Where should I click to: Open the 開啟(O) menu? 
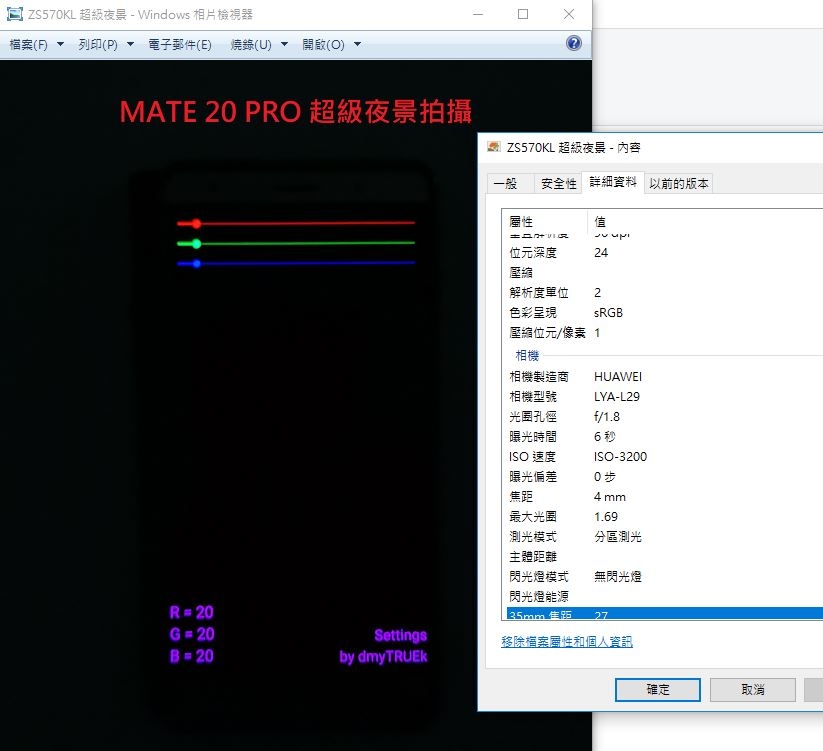[x=323, y=45]
